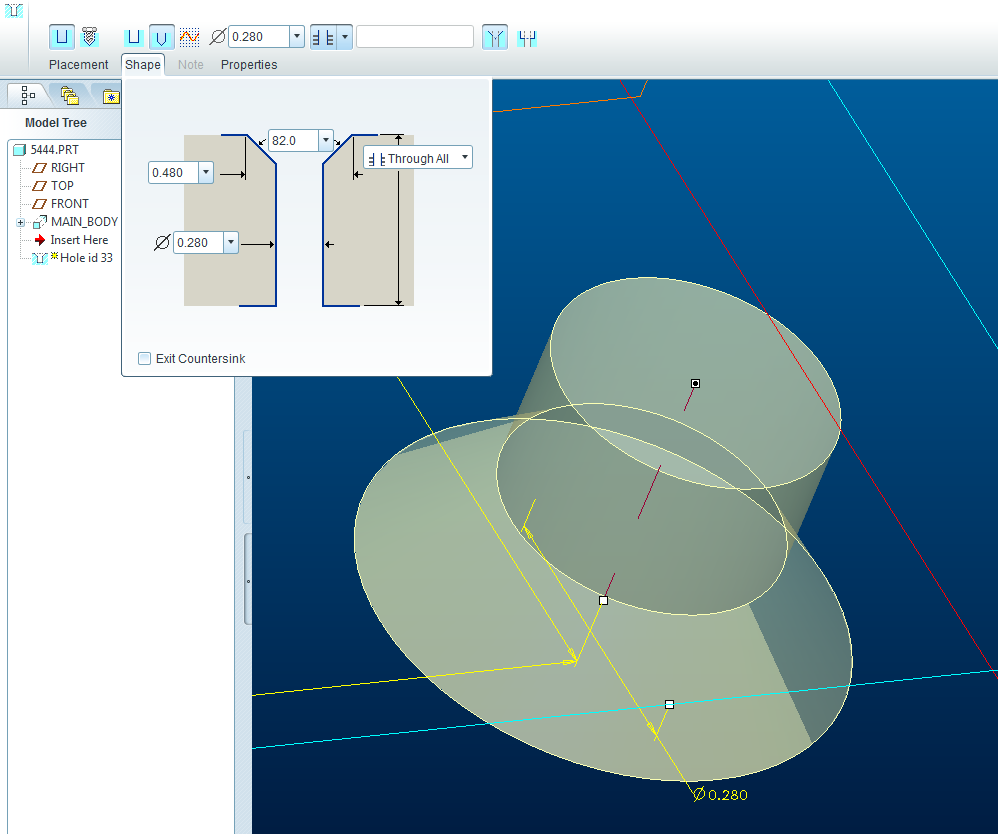Select the Simple hole type icon
The image size is (998, 834).
pyautogui.click(x=61, y=36)
